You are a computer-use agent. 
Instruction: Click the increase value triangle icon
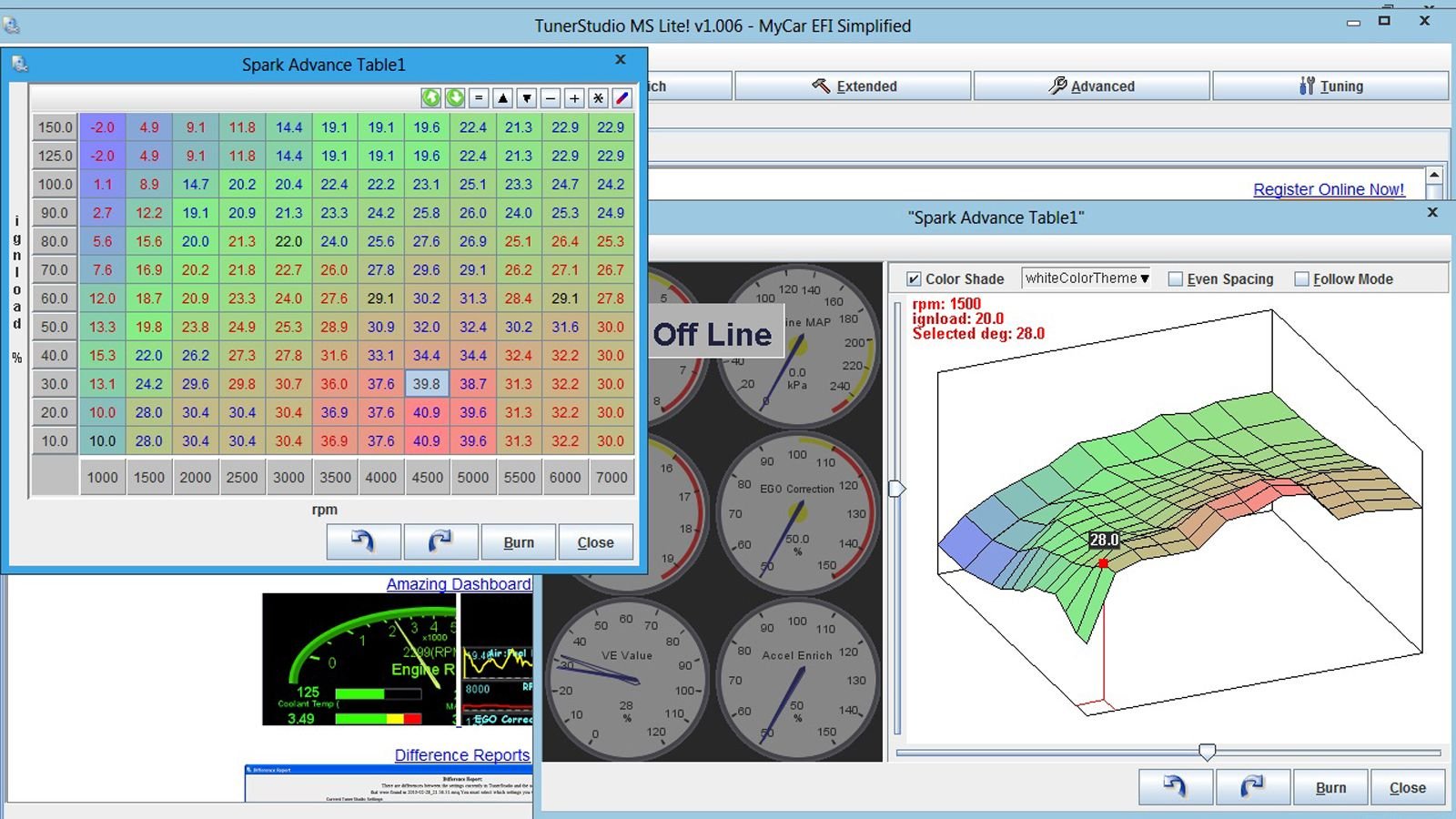pos(502,98)
